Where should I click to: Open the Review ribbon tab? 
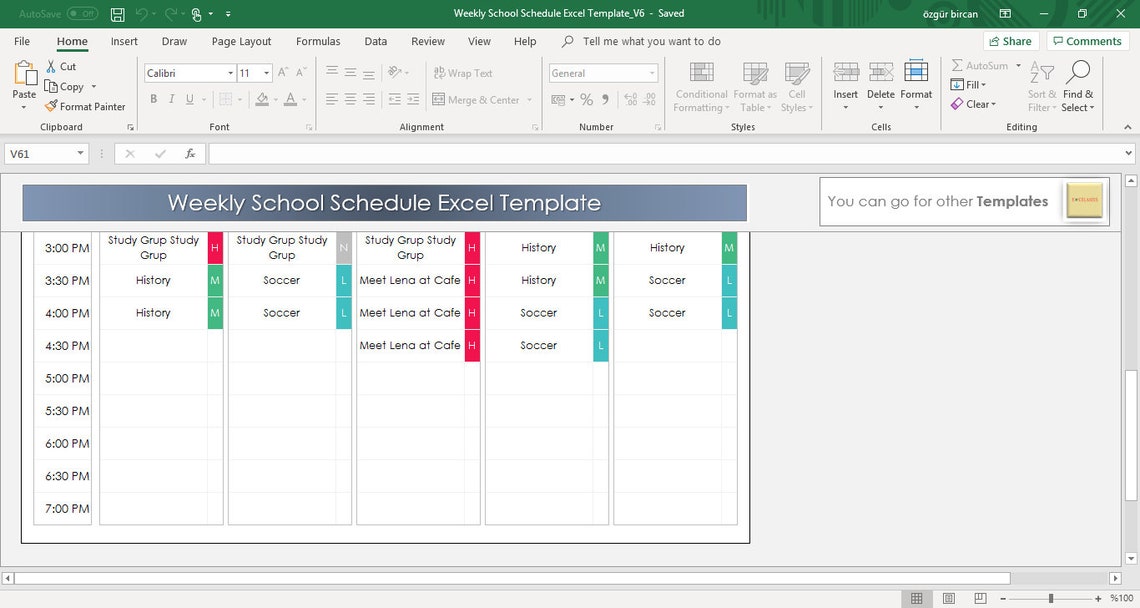[x=427, y=41]
